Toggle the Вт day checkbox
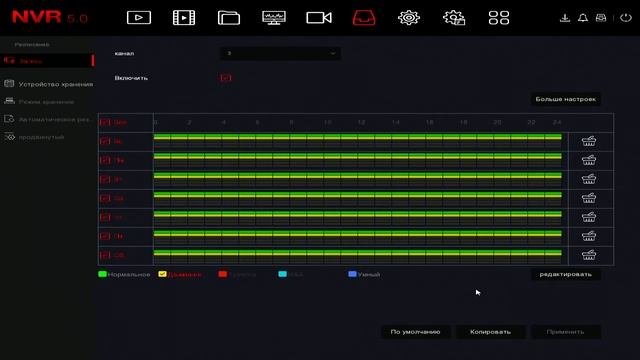This screenshot has width=640, height=360. coord(105,179)
